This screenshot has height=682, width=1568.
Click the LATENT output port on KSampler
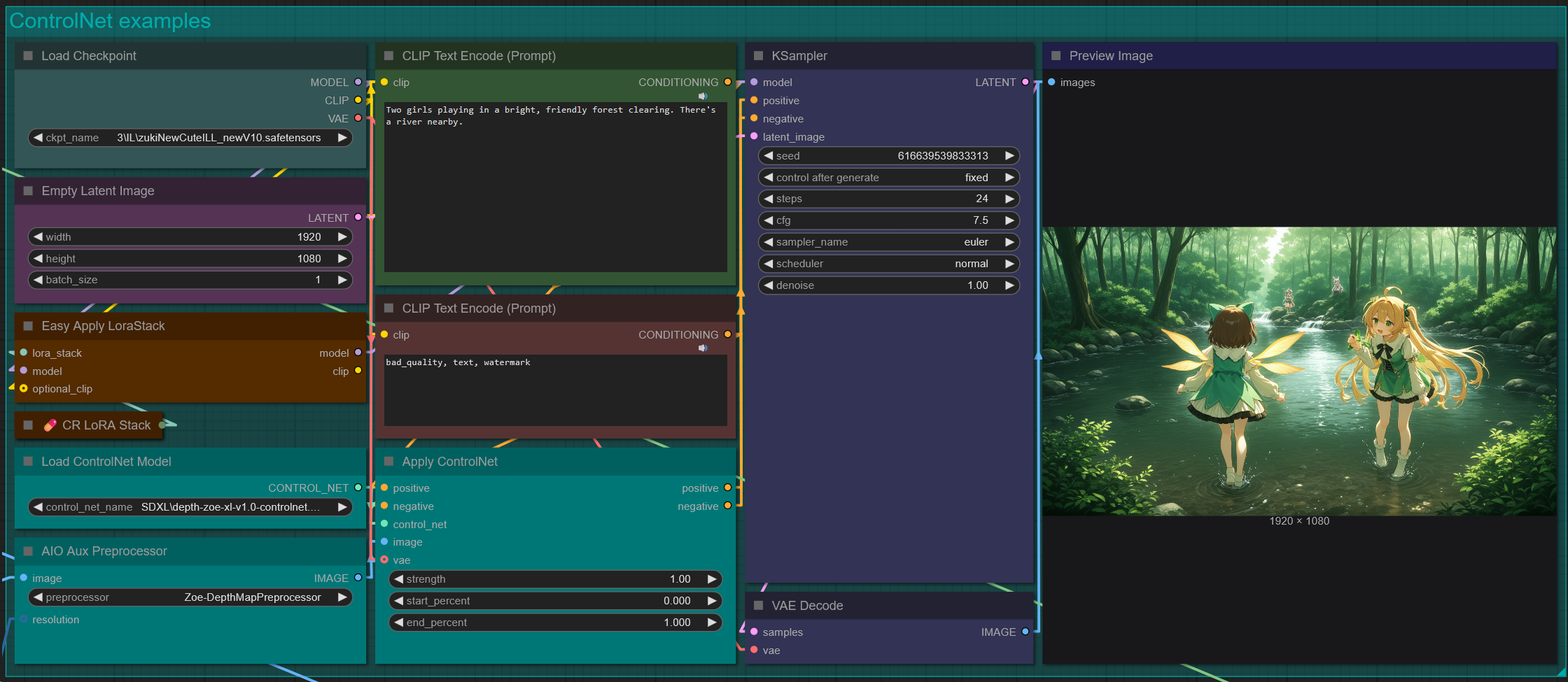pyautogui.click(x=1025, y=83)
